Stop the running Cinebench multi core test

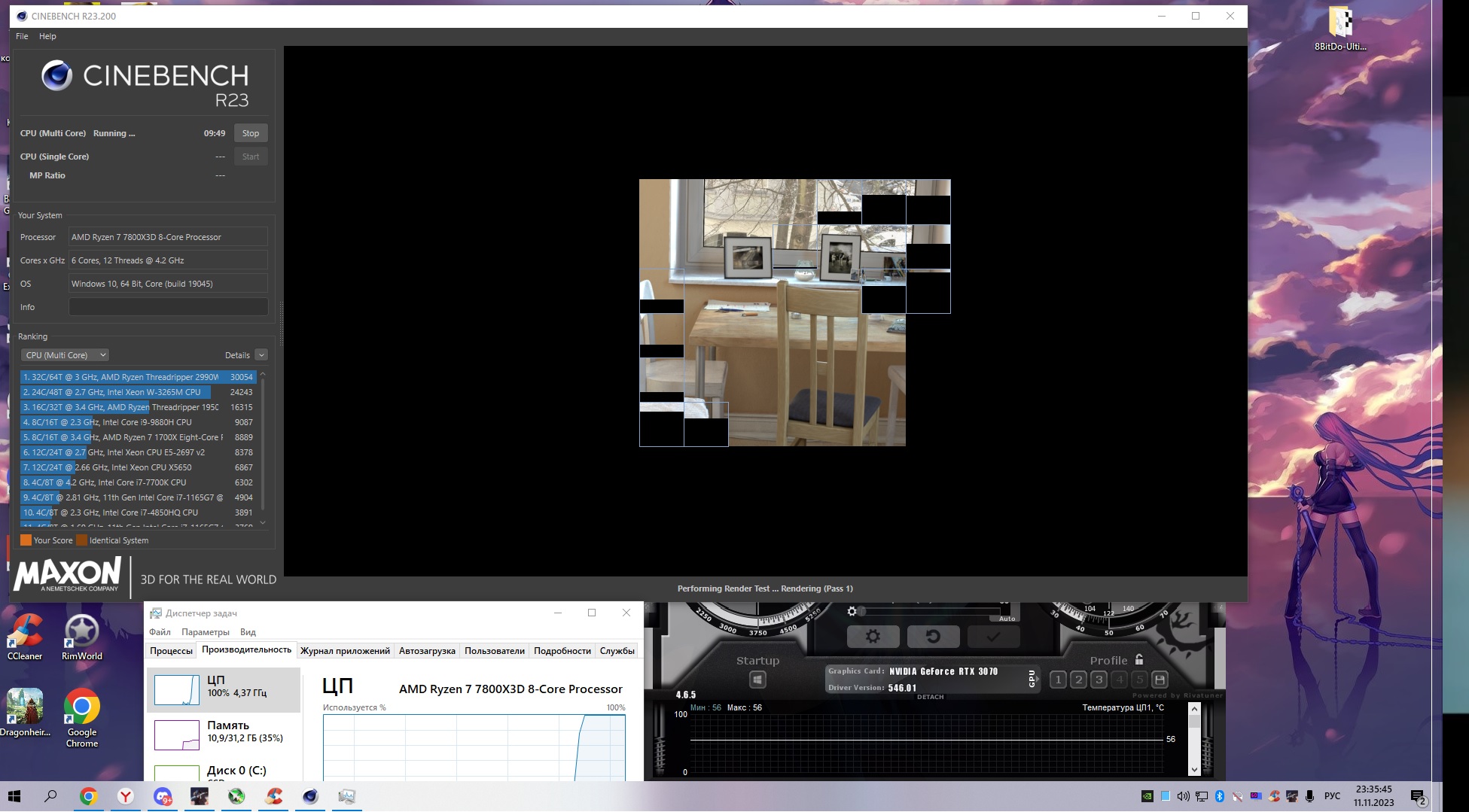click(251, 133)
